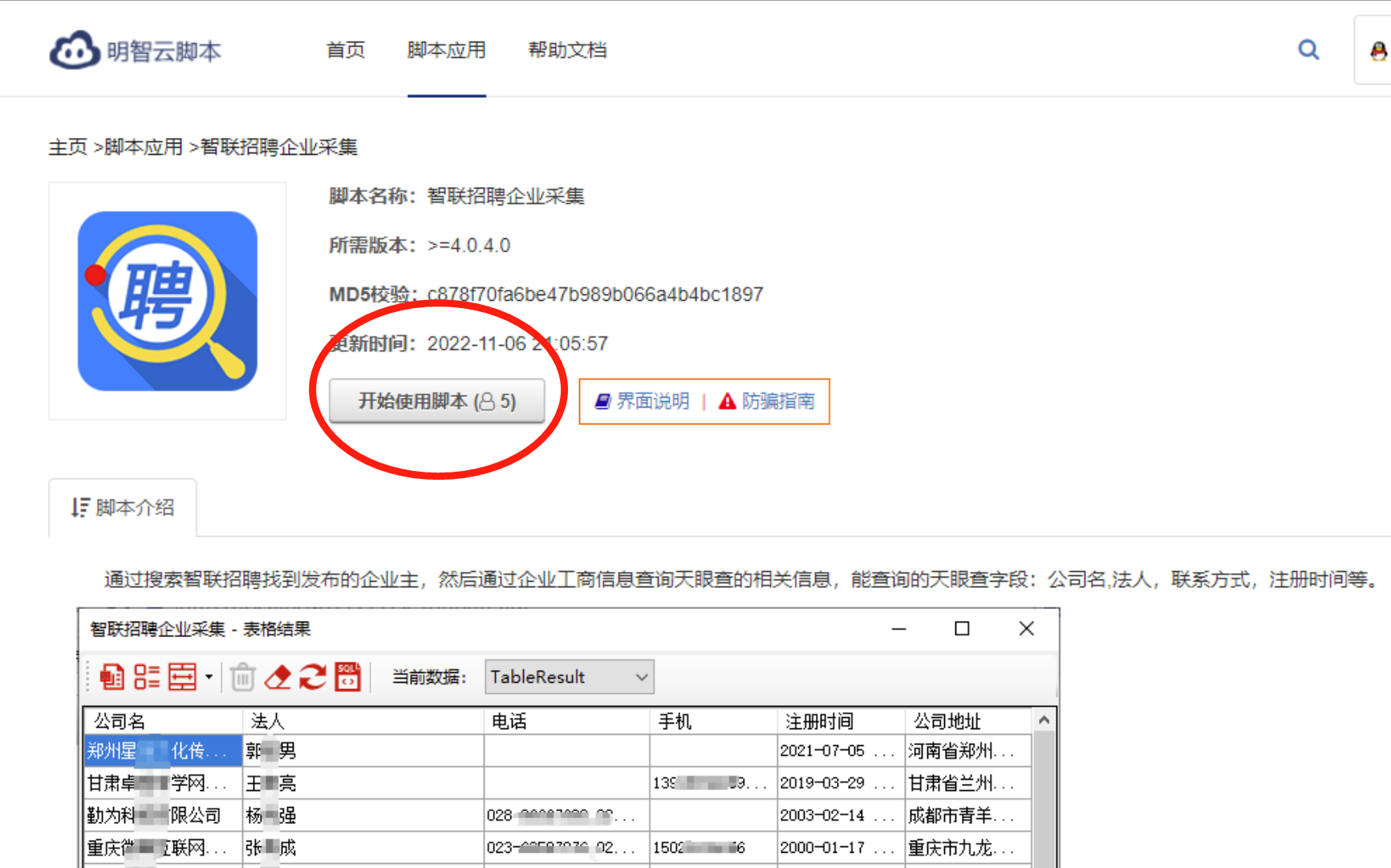Click 主页 in the breadcrumb
Image resolution: width=1391 pixels, height=868 pixels.
(68, 147)
